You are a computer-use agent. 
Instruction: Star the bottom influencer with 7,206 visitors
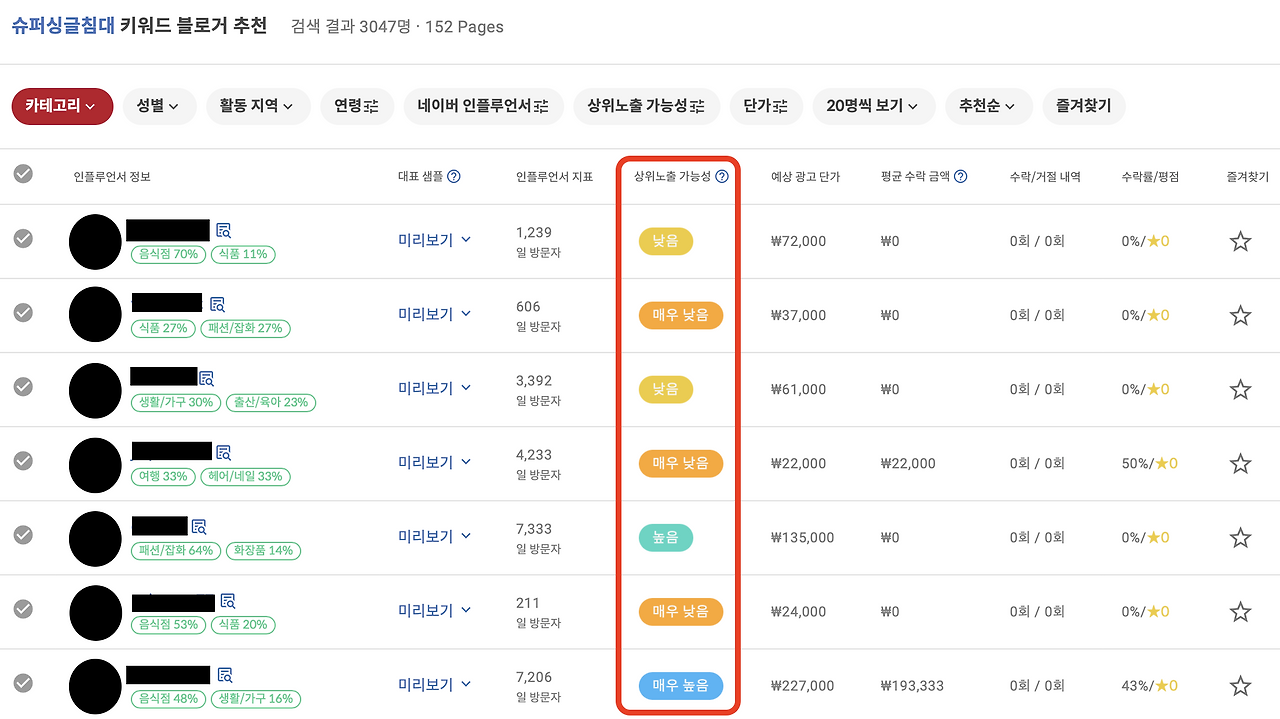[x=1240, y=685]
